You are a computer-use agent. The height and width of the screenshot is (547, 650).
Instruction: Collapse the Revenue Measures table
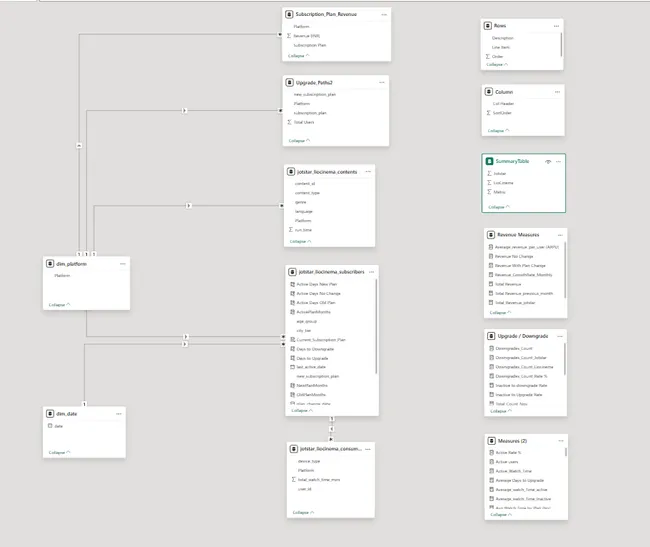tap(500, 312)
